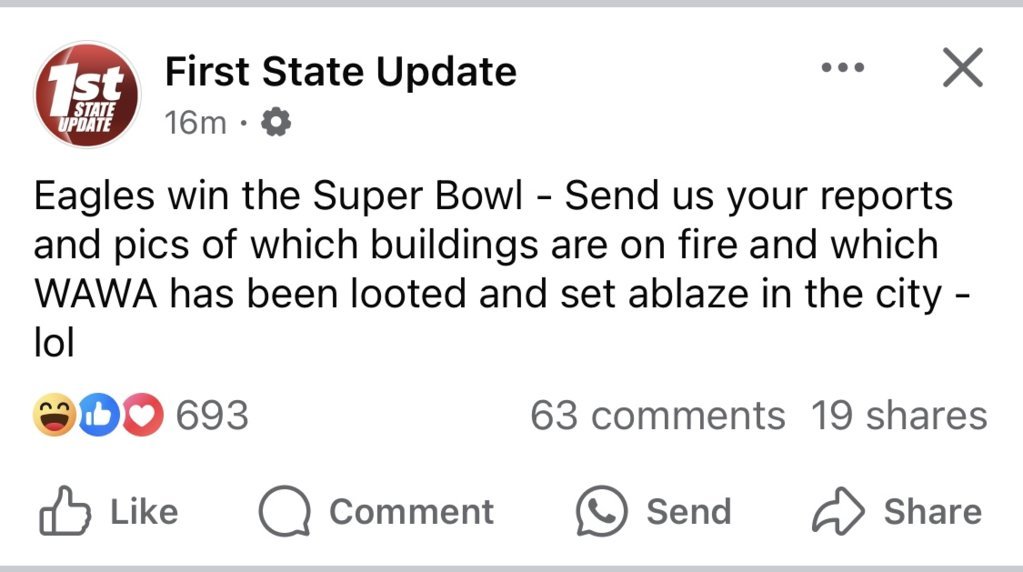
Task: View the 19 shares list
Action: 899,415
